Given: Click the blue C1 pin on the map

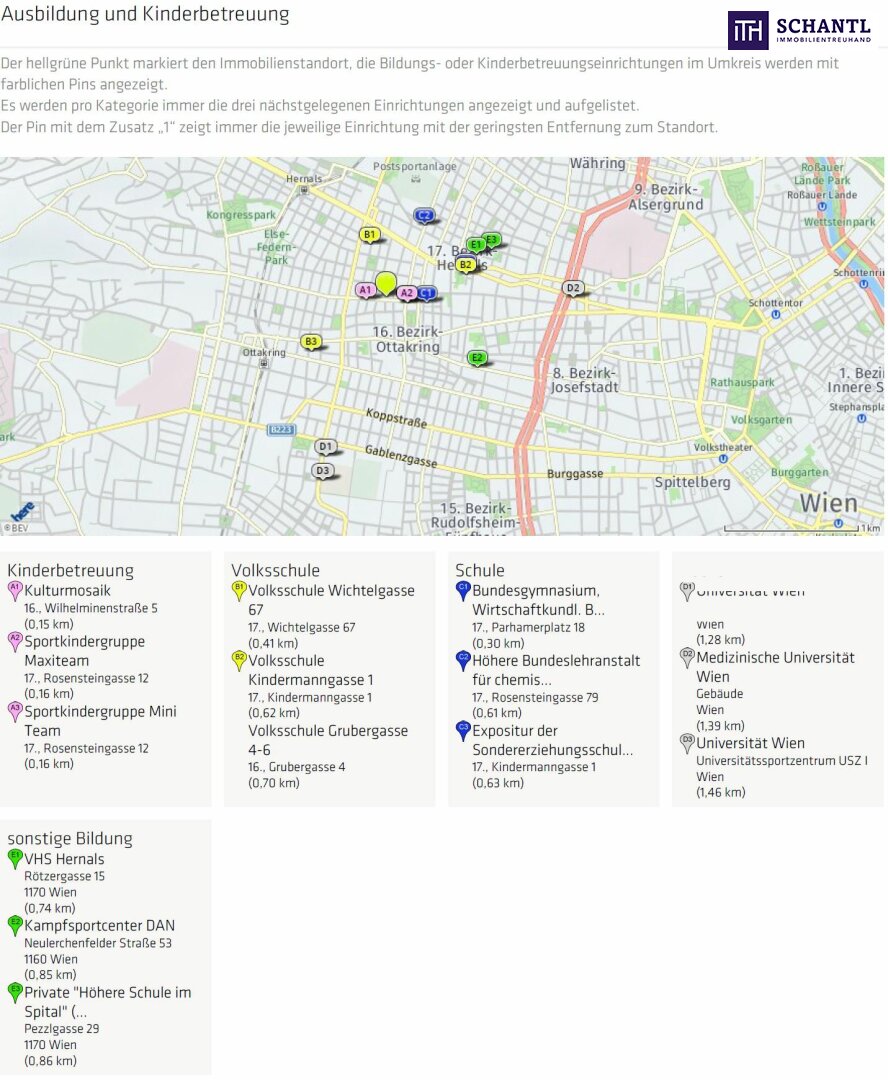Looking at the screenshot, I should pyautogui.click(x=426, y=293).
